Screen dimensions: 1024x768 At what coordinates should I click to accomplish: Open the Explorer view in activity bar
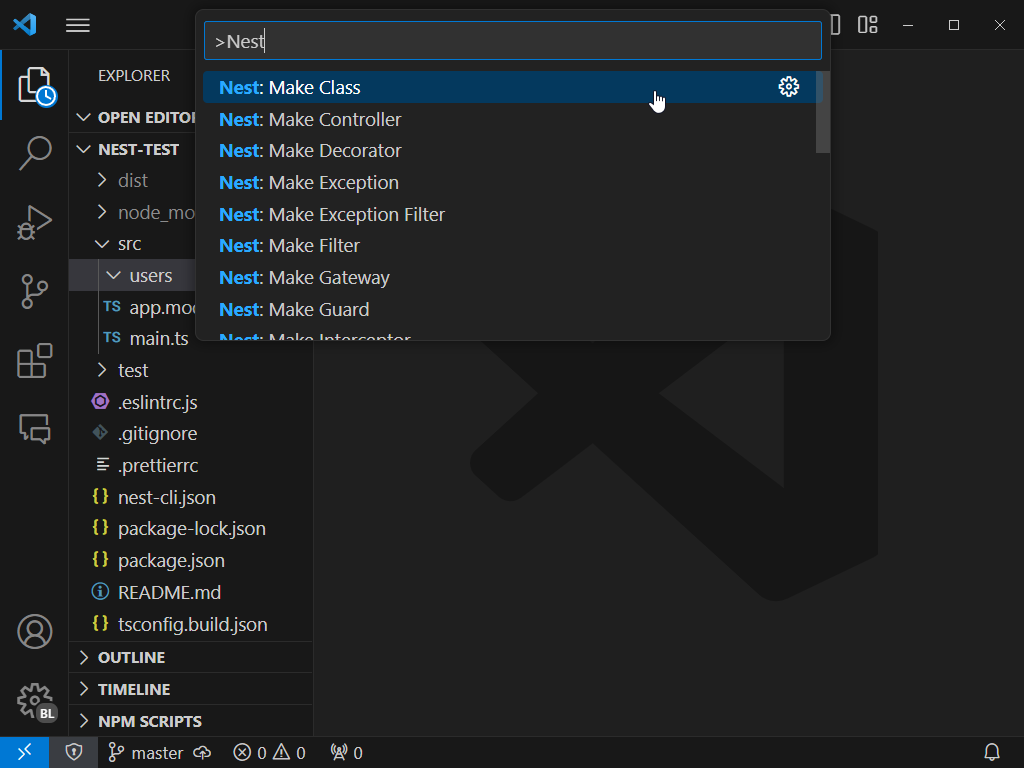pos(35,86)
